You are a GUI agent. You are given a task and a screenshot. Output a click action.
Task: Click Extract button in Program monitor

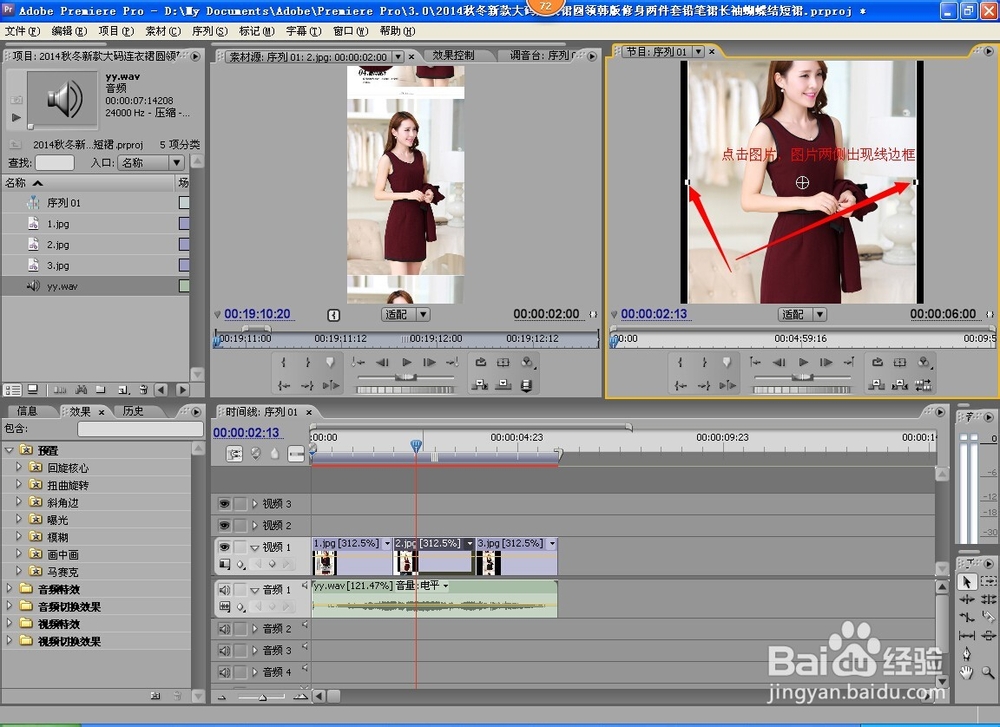pyautogui.click(x=900, y=385)
